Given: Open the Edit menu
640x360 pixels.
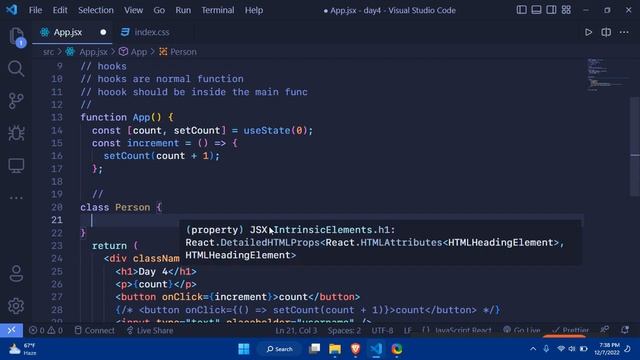Looking at the screenshot, I should [60, 10].
